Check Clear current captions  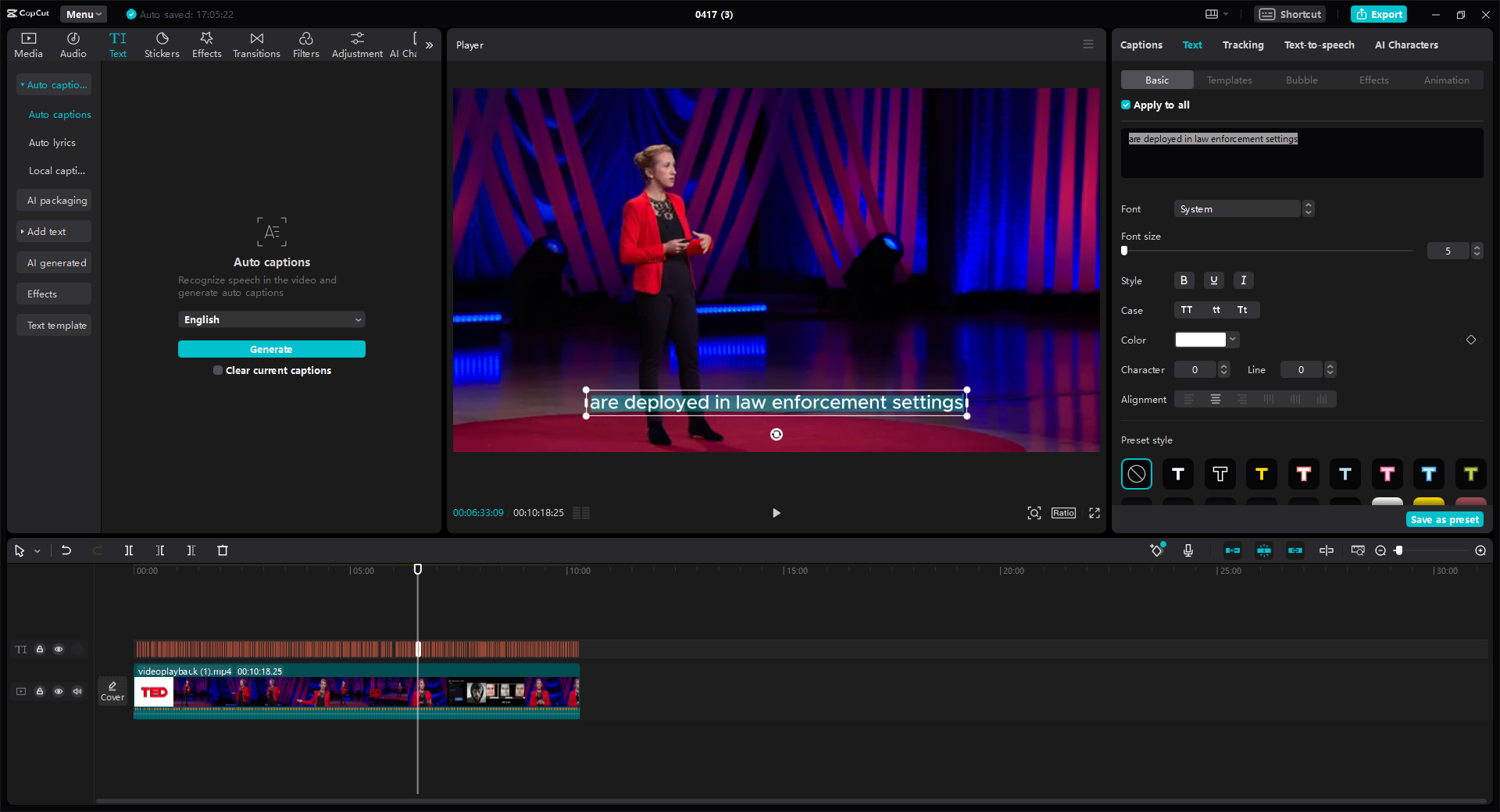click(218, 370)
